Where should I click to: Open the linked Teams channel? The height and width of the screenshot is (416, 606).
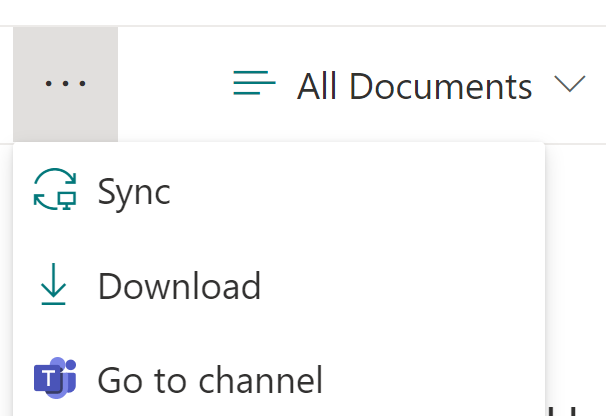pyautogui.click(x=210, y=380)
